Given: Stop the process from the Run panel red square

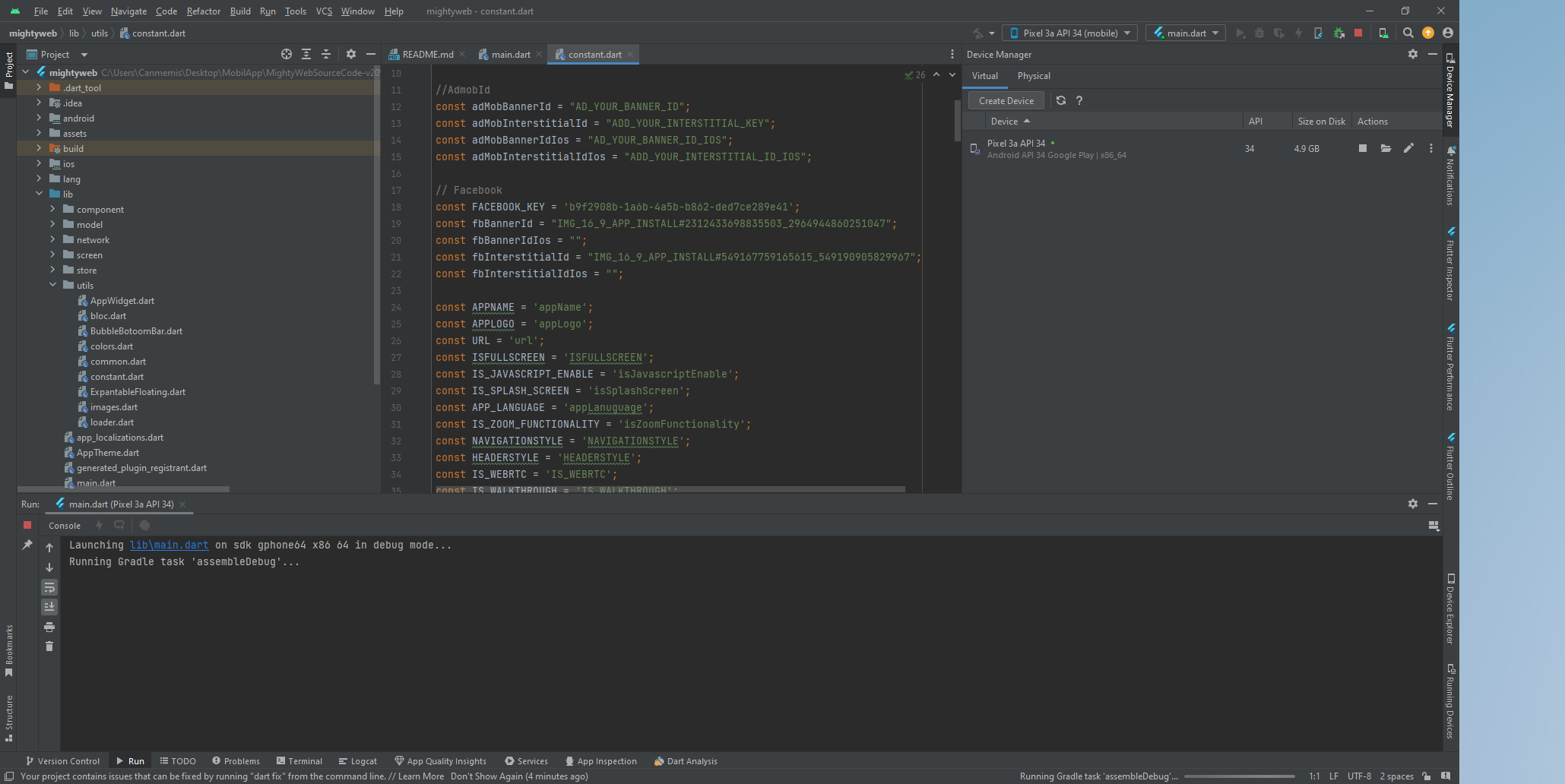Looking at the screenshot, I should tap(27, 525).
